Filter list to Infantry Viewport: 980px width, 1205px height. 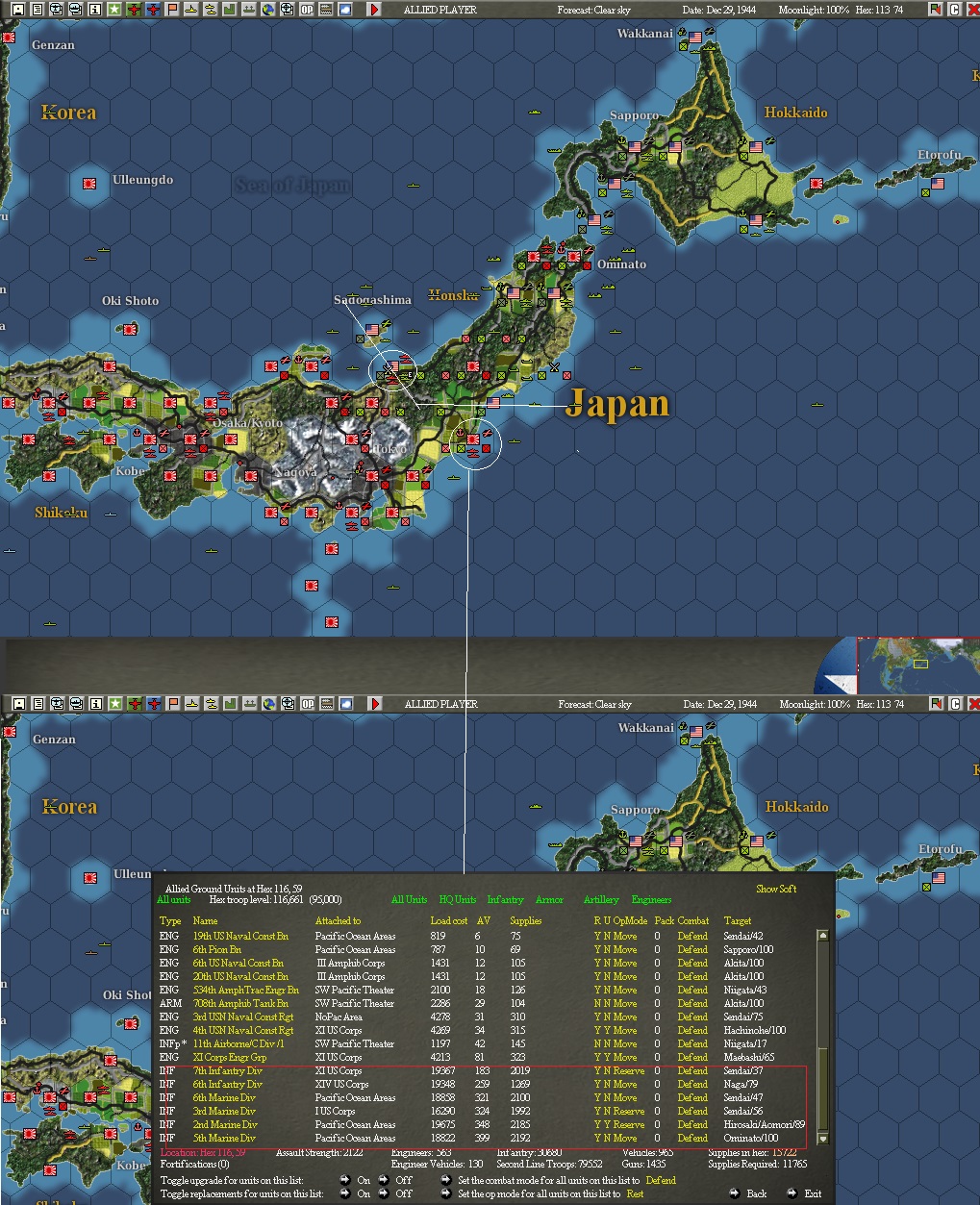(505, 899)
